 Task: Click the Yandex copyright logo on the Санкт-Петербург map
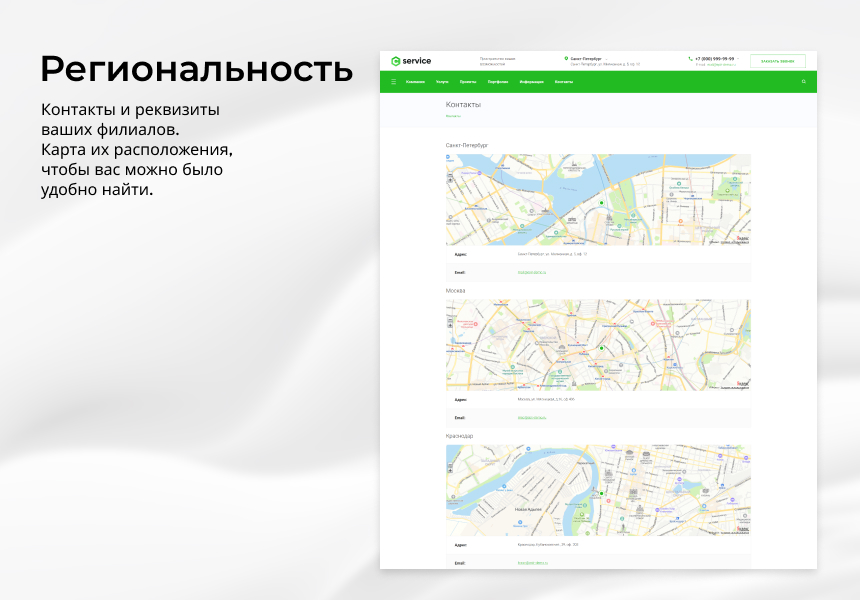[742, 239]
